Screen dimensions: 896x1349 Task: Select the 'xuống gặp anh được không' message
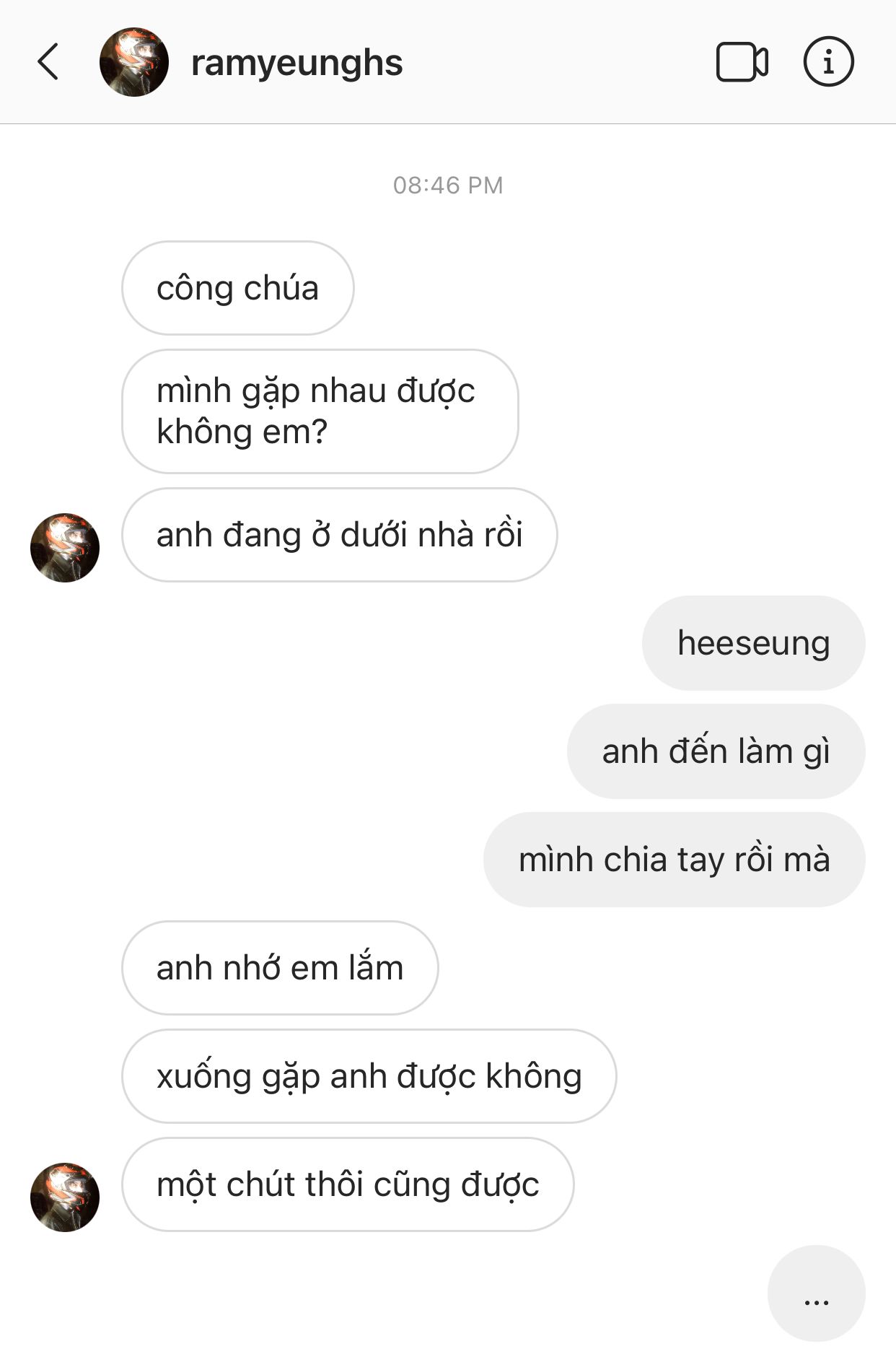coord(369,1076)
